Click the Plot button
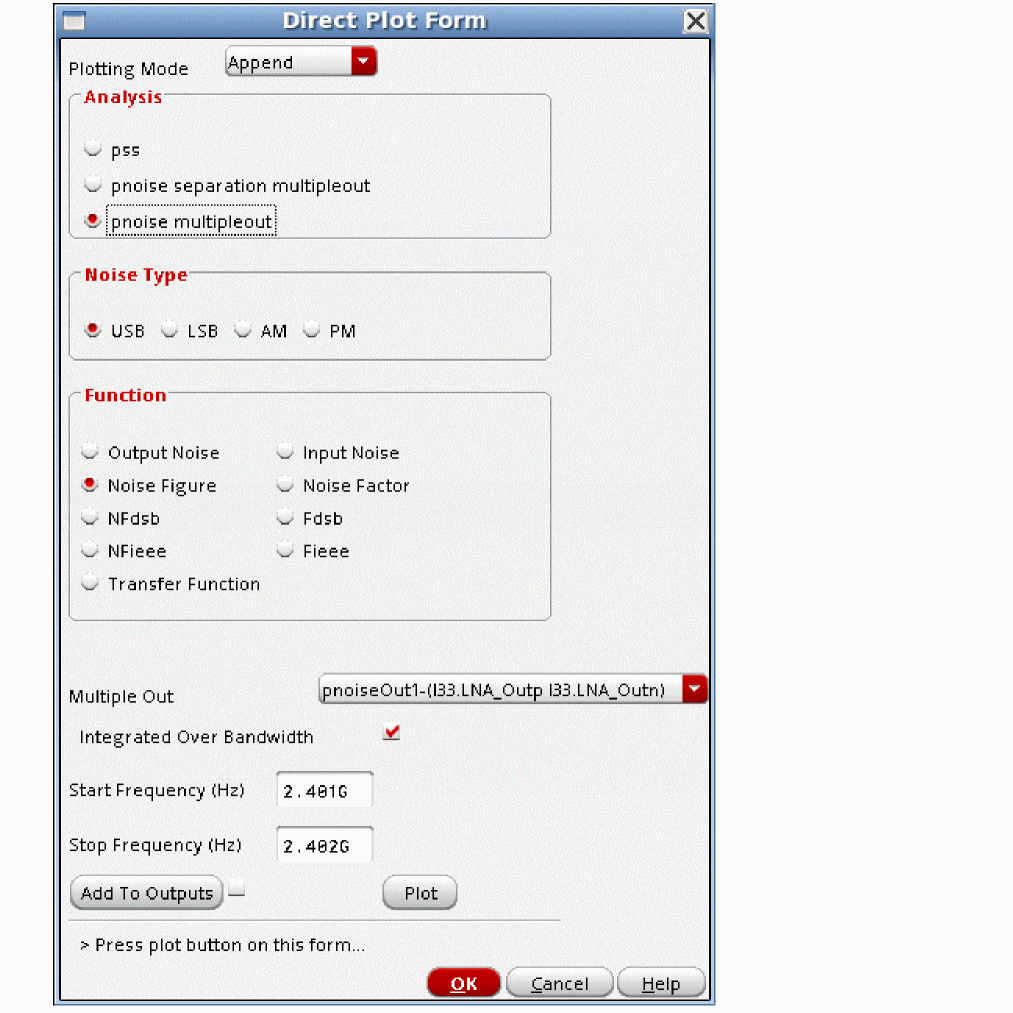This screenshot has width=1013, height=1013. (x=420, y=893)
